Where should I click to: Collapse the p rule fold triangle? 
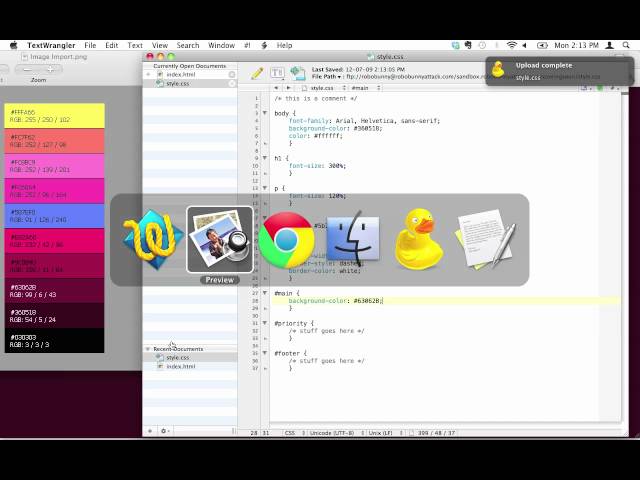coord(265,188)
